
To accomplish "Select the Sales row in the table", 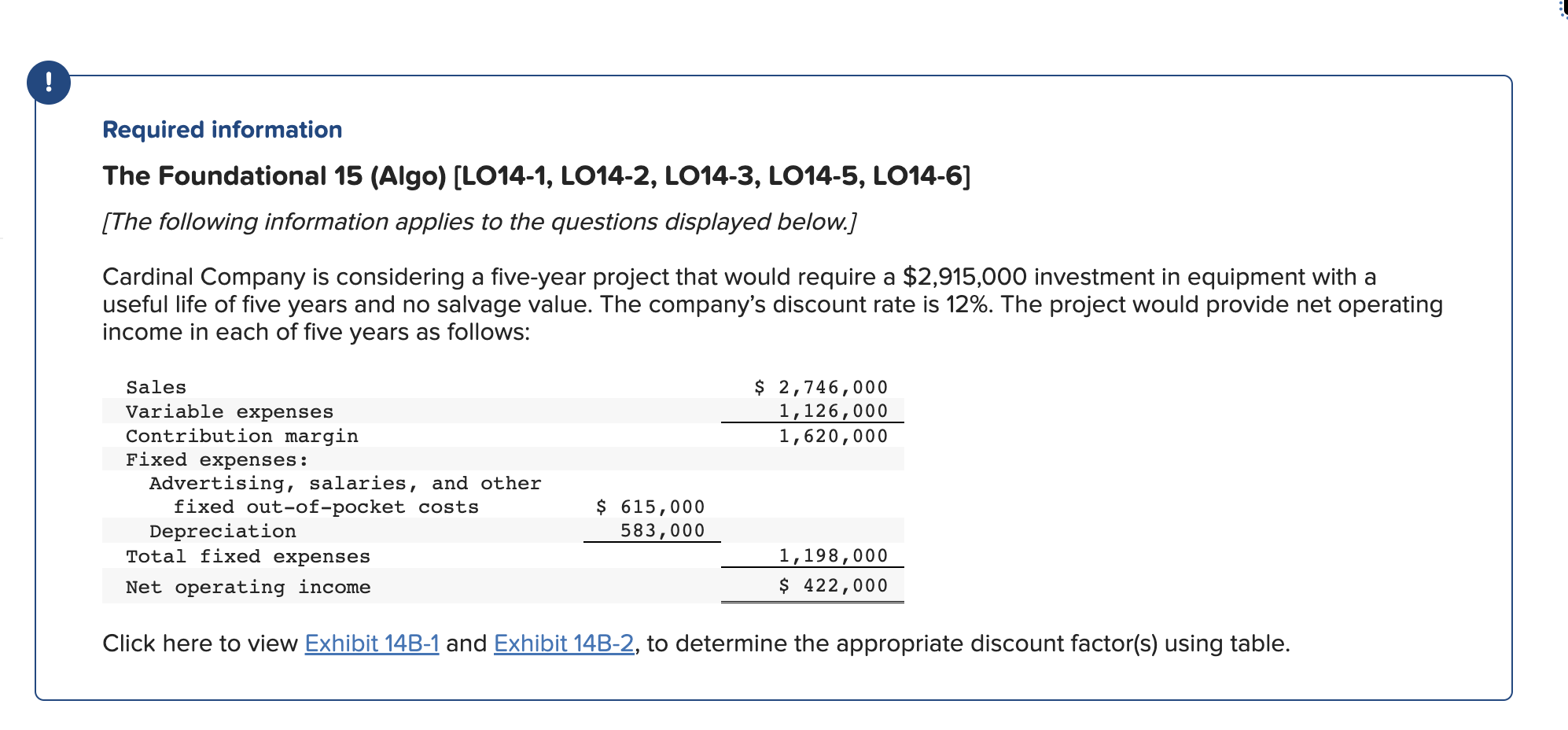I will 155,386.
